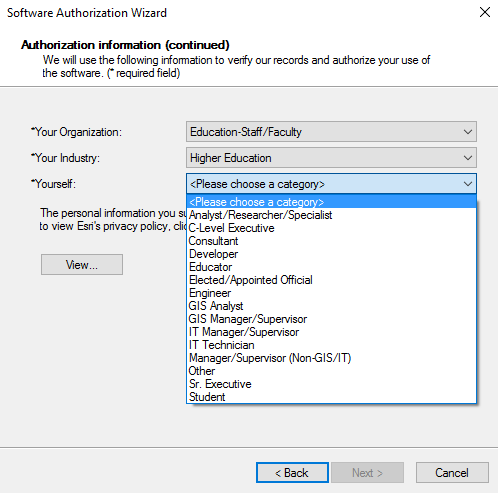Pick Educator from the category list
The image size is (498, 493).
coord(331,267)
